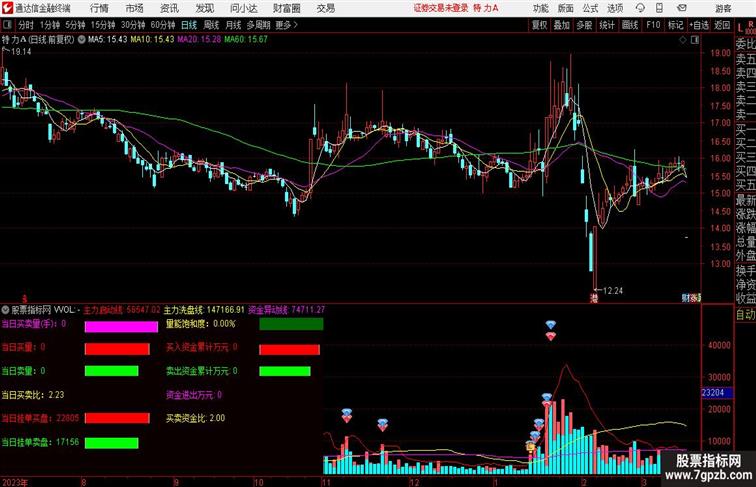This screenshot has height=487, width=756.
Task: Switch to 30分钟 chart period
Action: (x=133, y=25)
